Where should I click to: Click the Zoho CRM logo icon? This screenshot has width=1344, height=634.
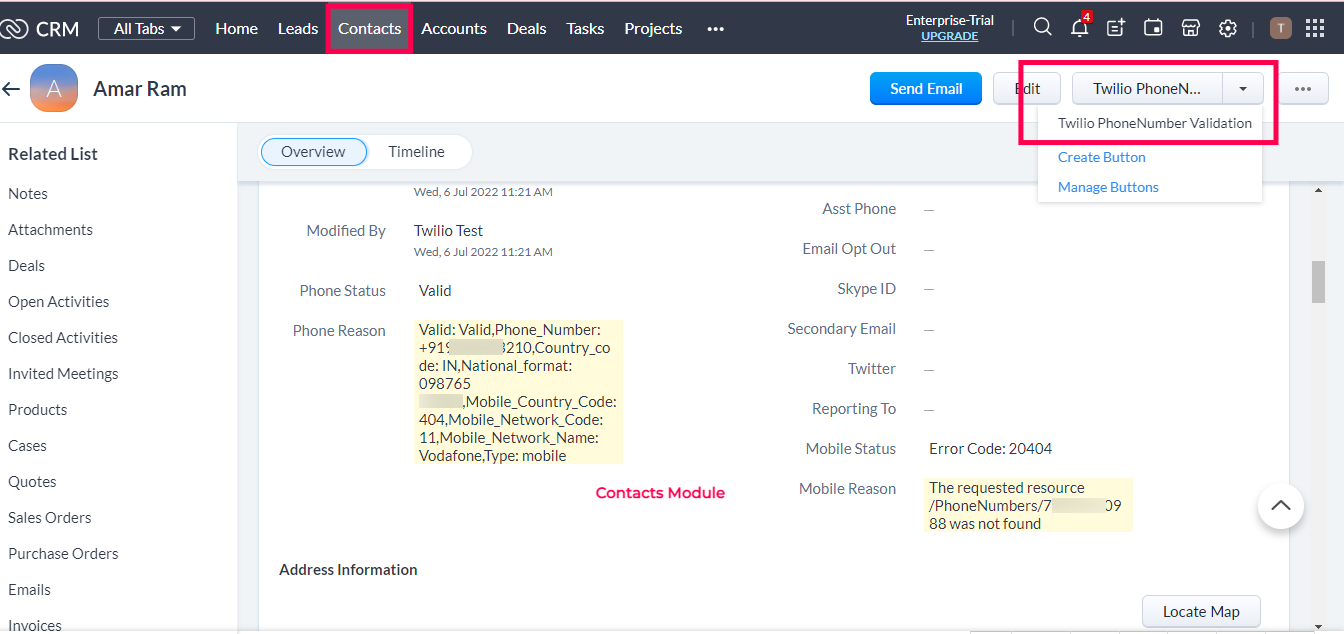point(14,29)
